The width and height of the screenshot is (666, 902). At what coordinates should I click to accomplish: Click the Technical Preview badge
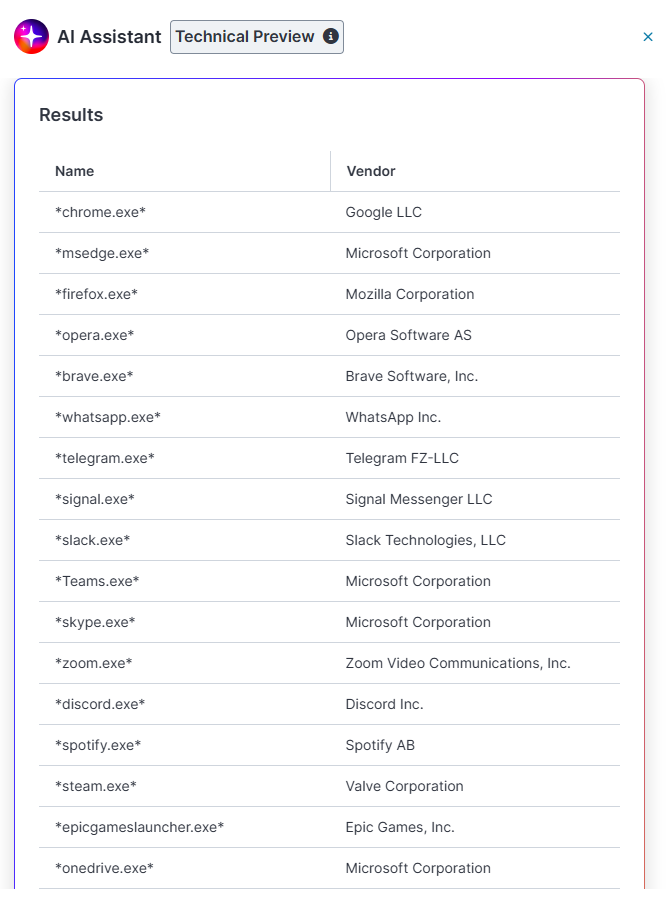257,37
